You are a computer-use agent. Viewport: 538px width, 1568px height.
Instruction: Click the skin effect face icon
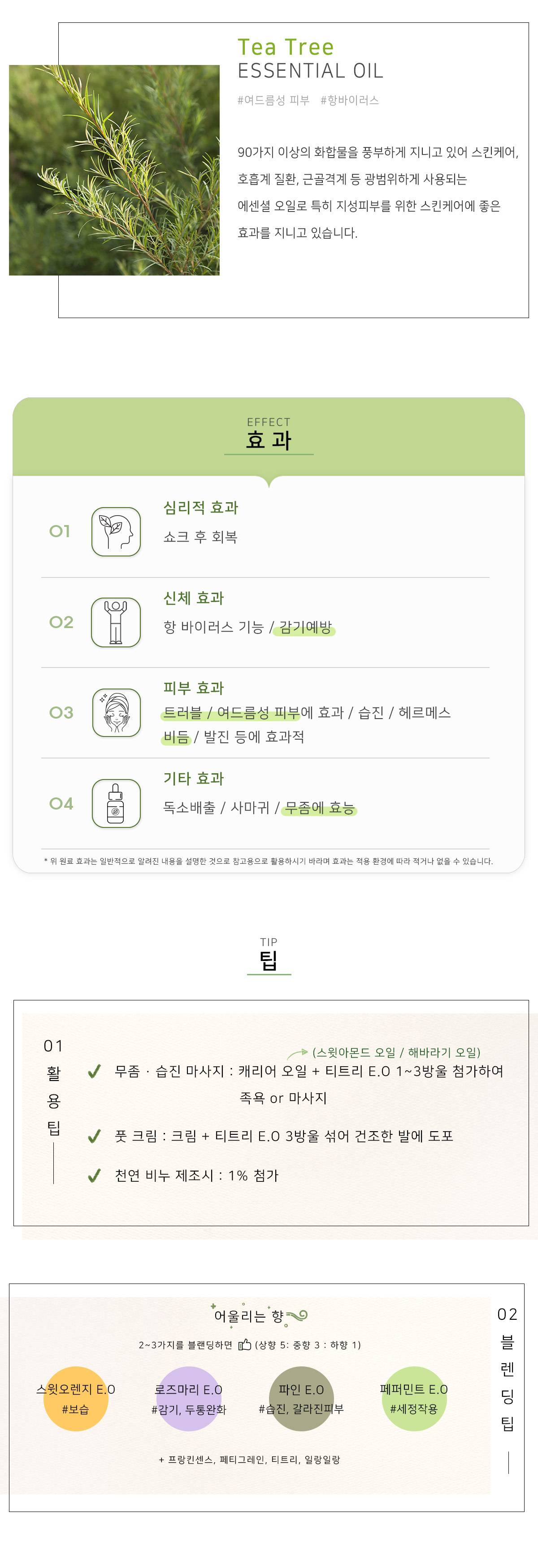coord(116,713)
